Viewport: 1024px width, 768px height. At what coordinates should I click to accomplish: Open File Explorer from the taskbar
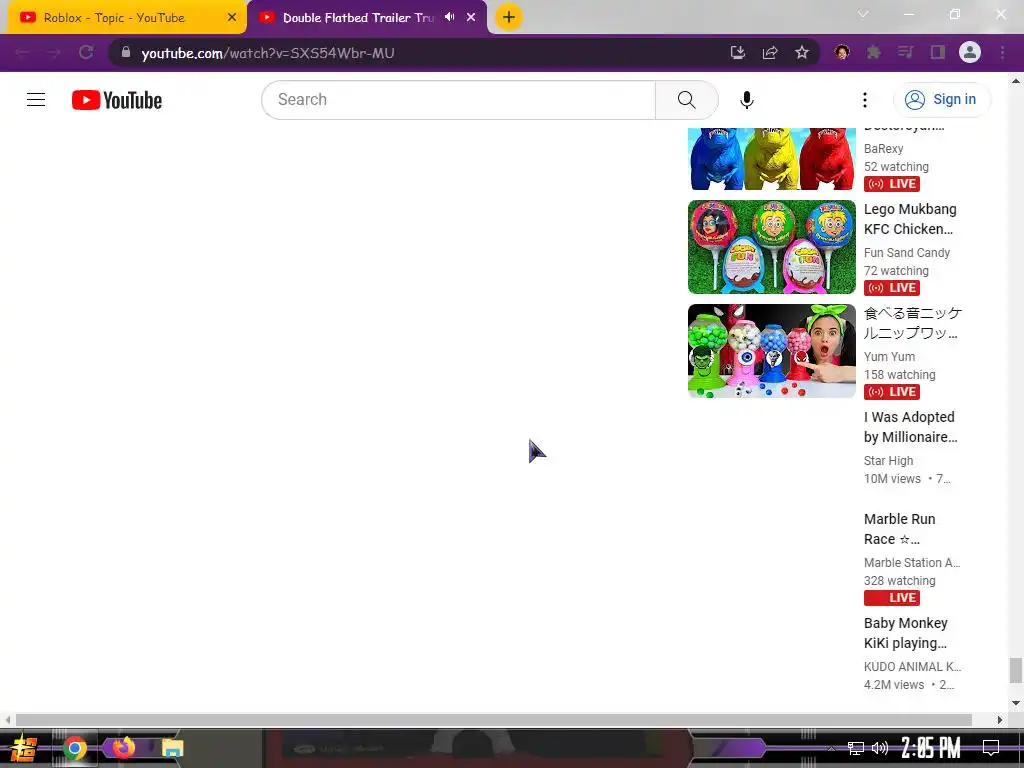172,748
